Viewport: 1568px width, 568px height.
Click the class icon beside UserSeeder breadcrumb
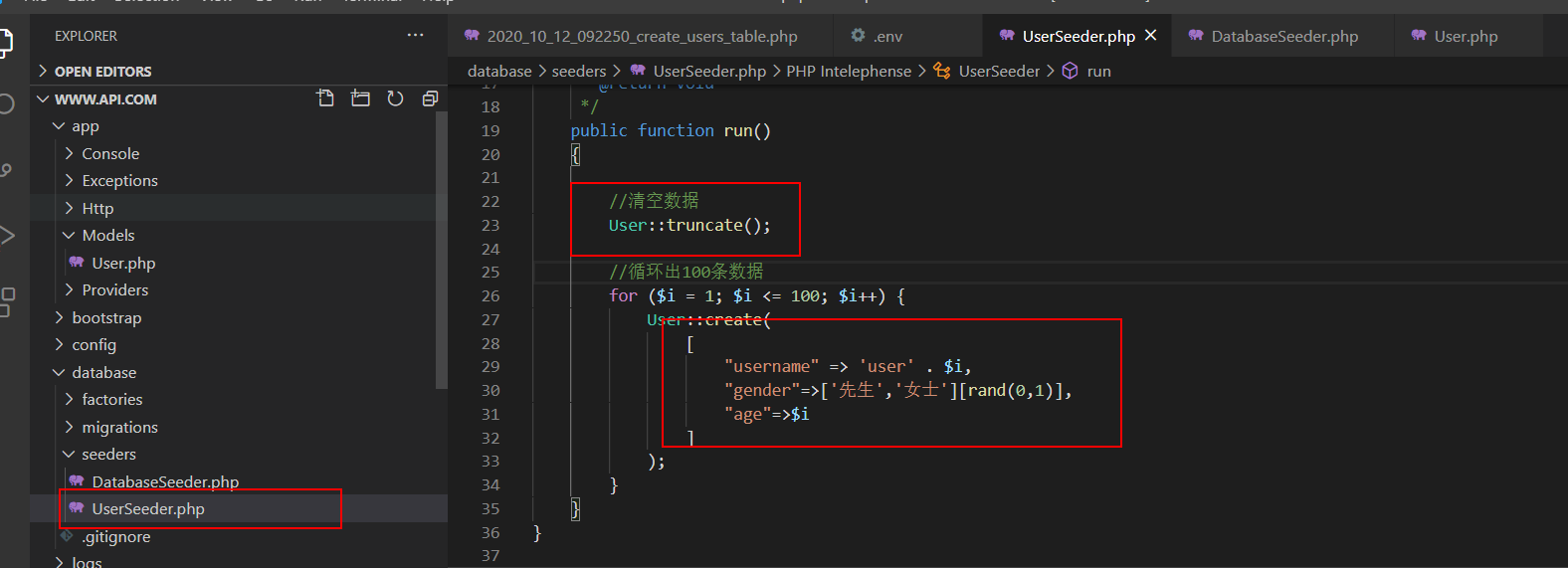tap(941, 71)
